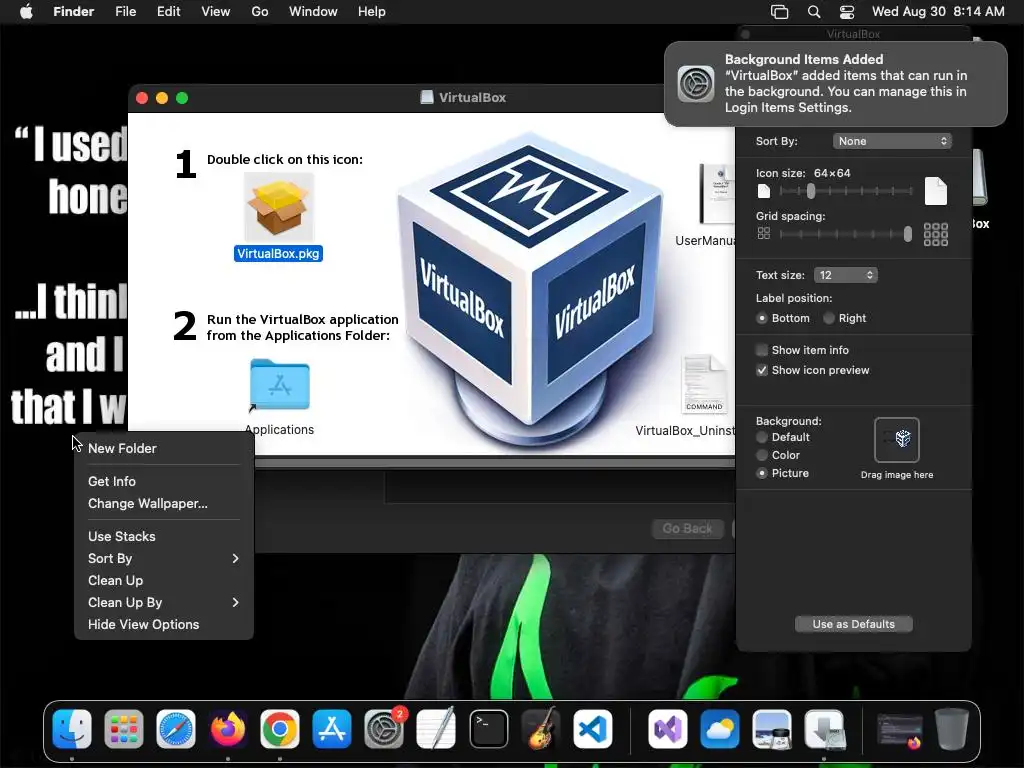
Task: Click the menu bar date and time
Action: click(x=938, y=12)
